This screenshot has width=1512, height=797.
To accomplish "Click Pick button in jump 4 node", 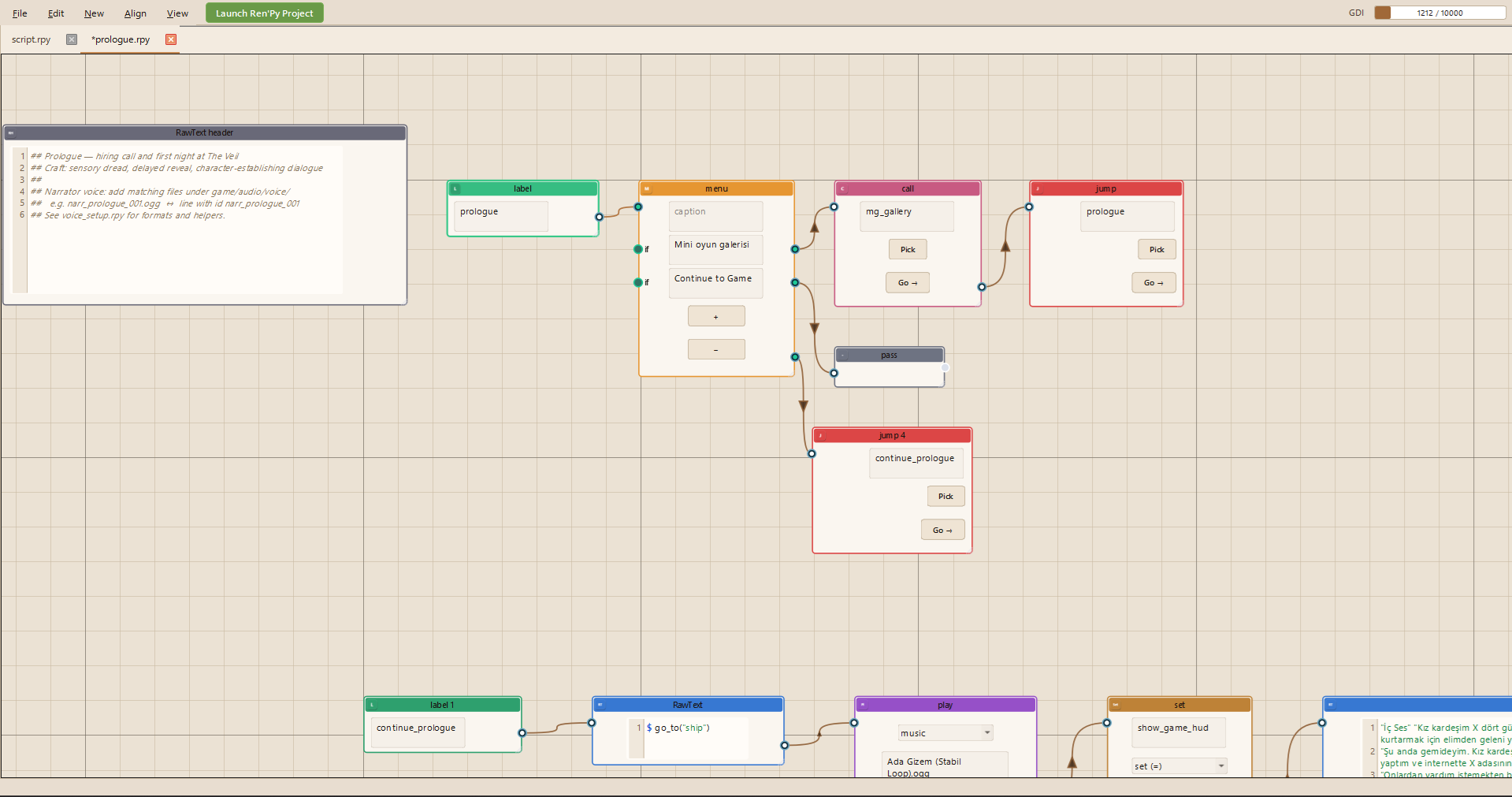I will pos(945,497).
